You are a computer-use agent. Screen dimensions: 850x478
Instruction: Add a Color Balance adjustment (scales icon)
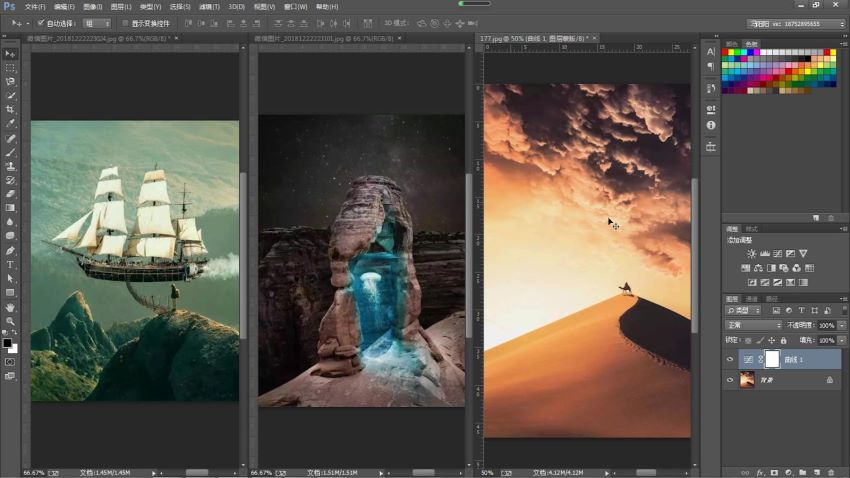[x=758, y=268]
